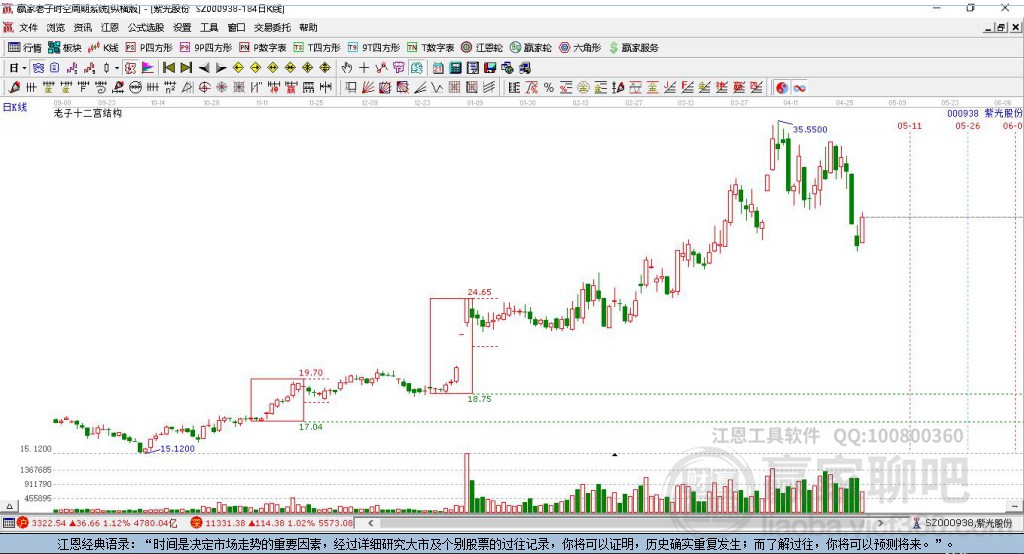Screen dimensions: 1024x554
Task: Open 赢家服务 with the dollar icon
Action: [633, 48]
